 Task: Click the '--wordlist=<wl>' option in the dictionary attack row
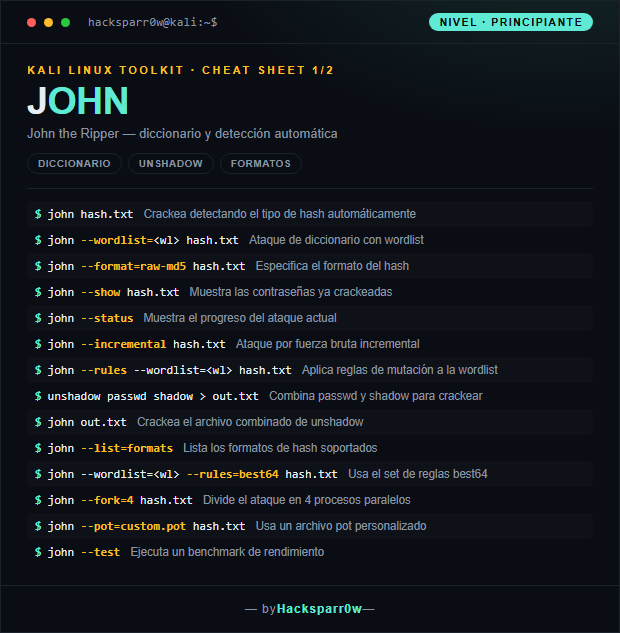tap(130, 240)
